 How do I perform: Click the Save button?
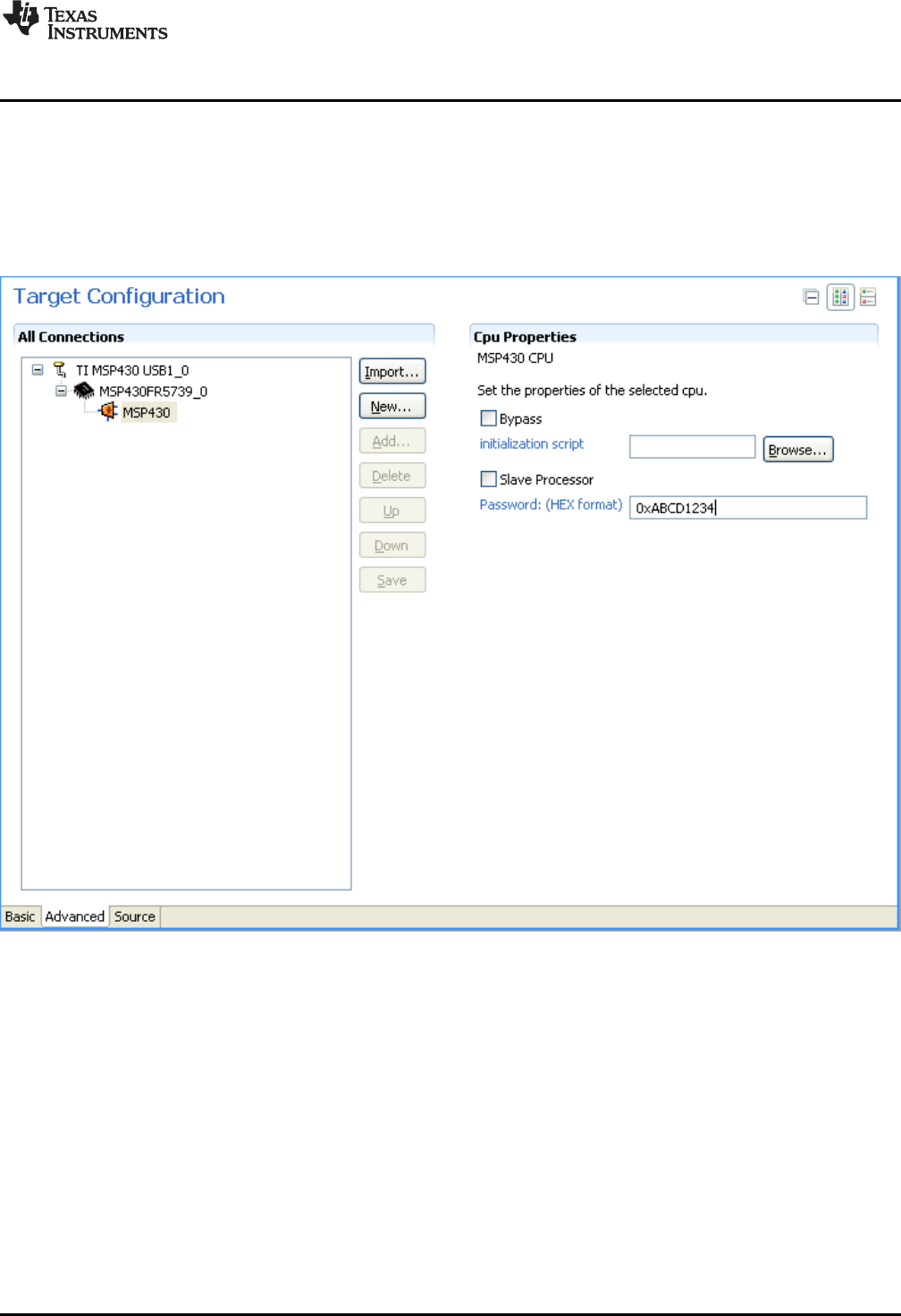click(392, 581)
